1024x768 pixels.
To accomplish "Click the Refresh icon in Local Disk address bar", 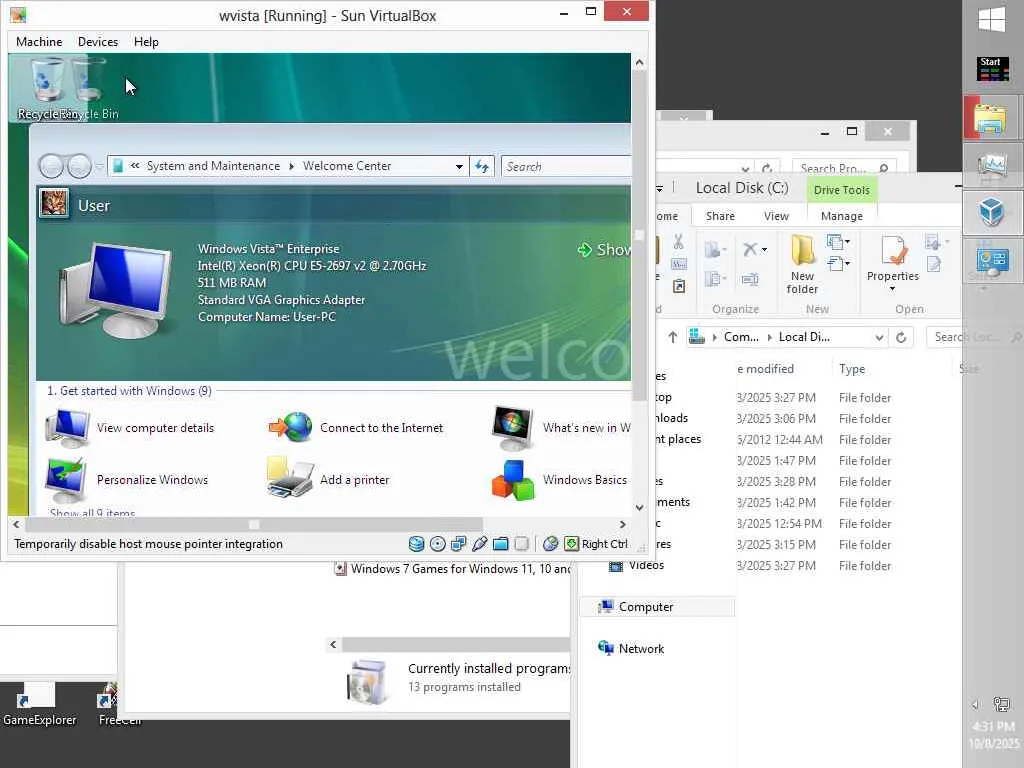I will pyautogui.click(x=901, y=337).
